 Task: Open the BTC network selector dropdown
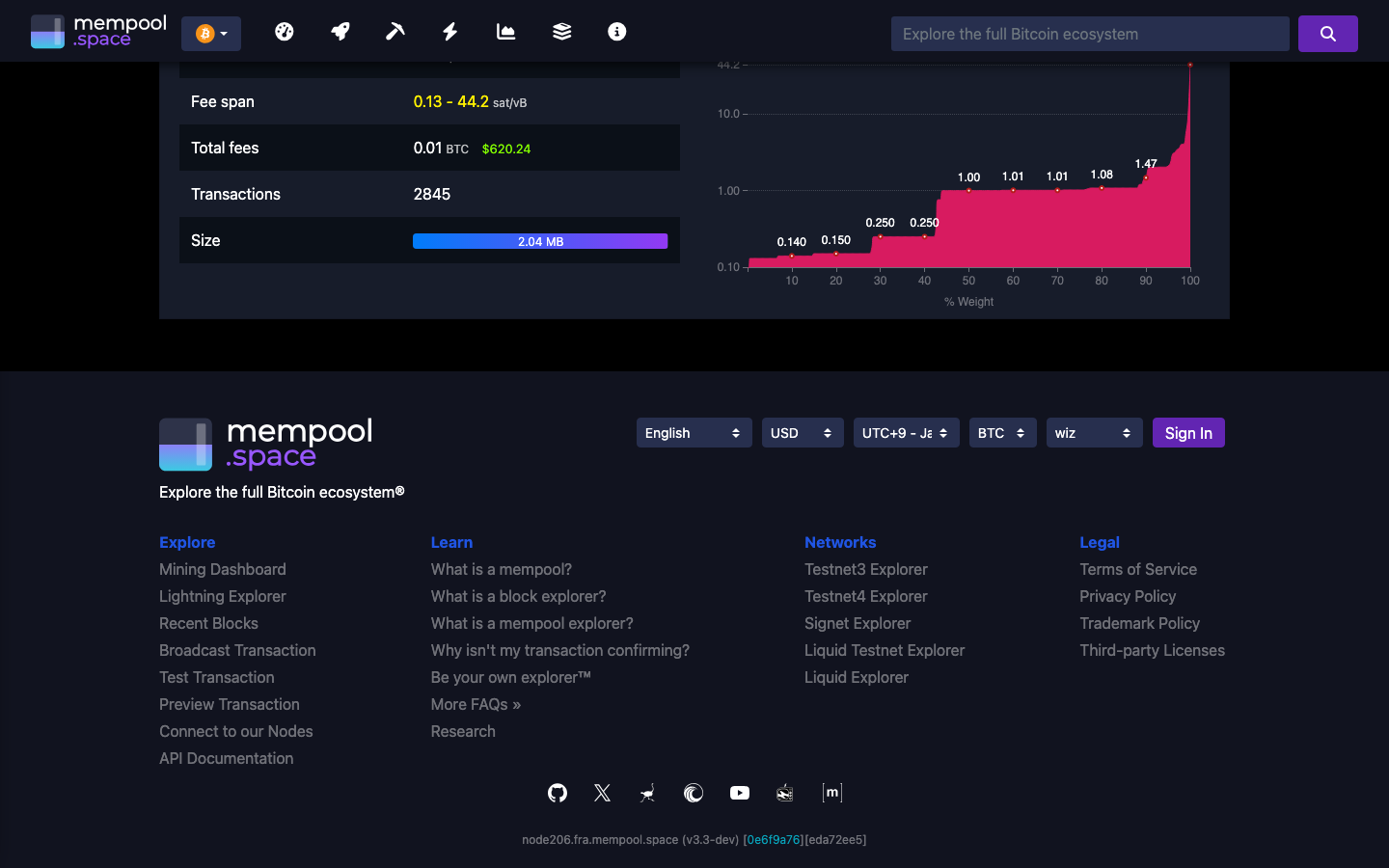click(x=1002, y=432)
